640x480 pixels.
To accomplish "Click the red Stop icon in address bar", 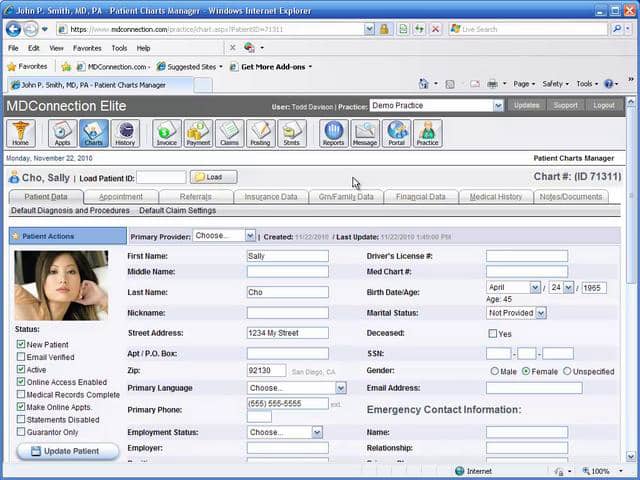I will pyautogui.click(x=436, y=29).
